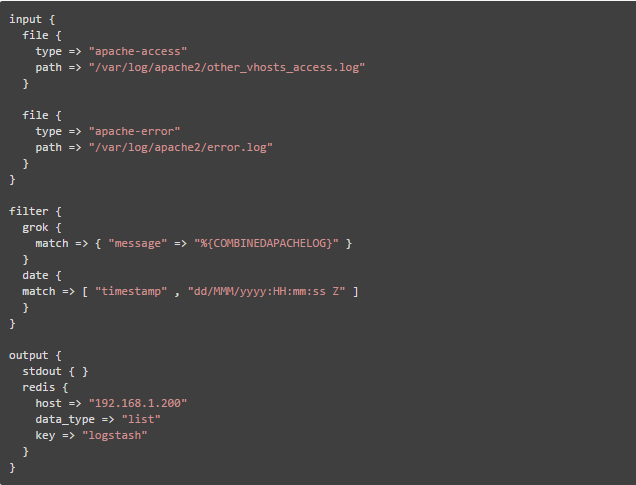Viewport: 636px width, 485px height.
Task: Click the "list" string value
Action: point(141,419)
